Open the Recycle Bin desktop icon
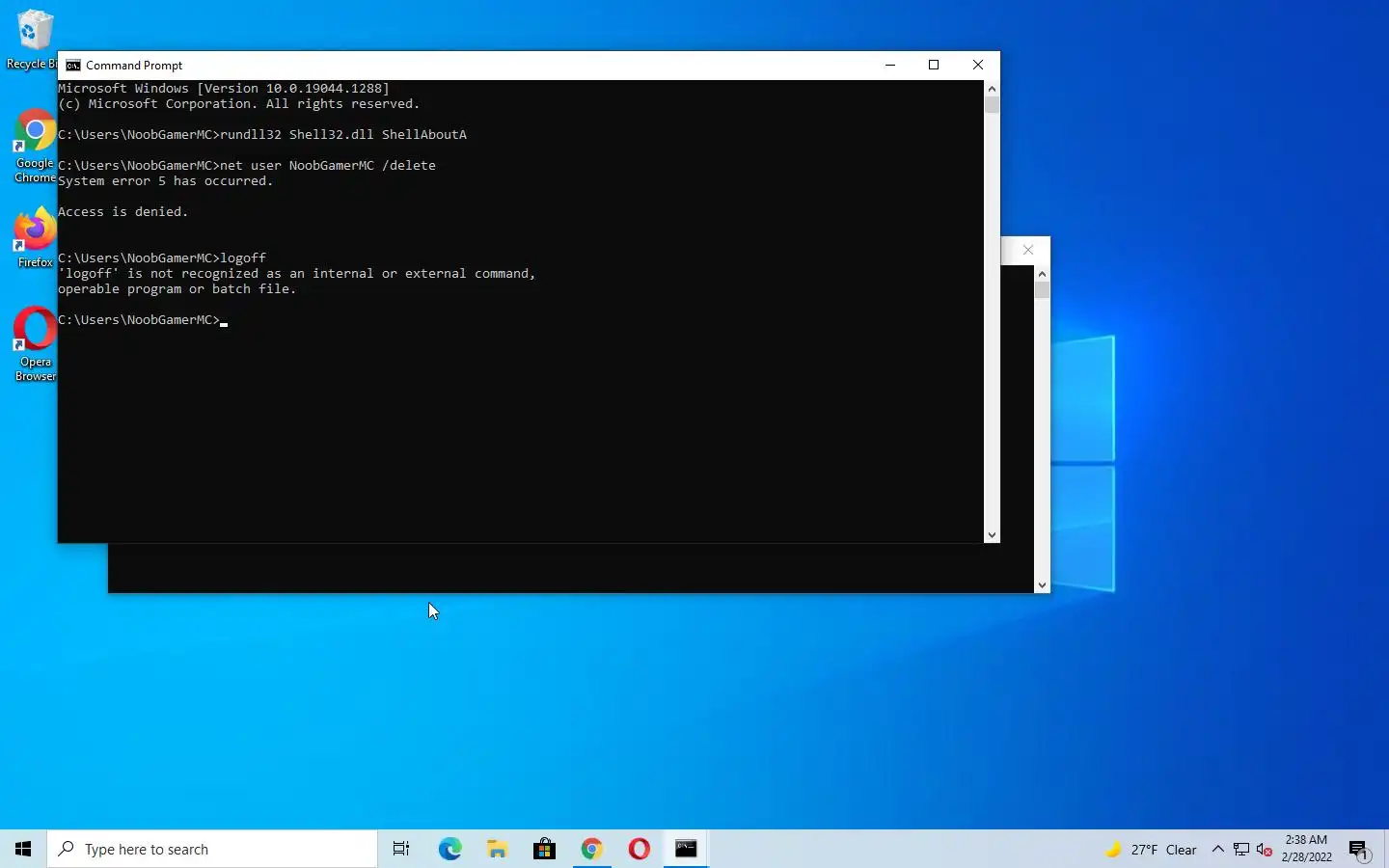1389x868 pixels. 32,40
